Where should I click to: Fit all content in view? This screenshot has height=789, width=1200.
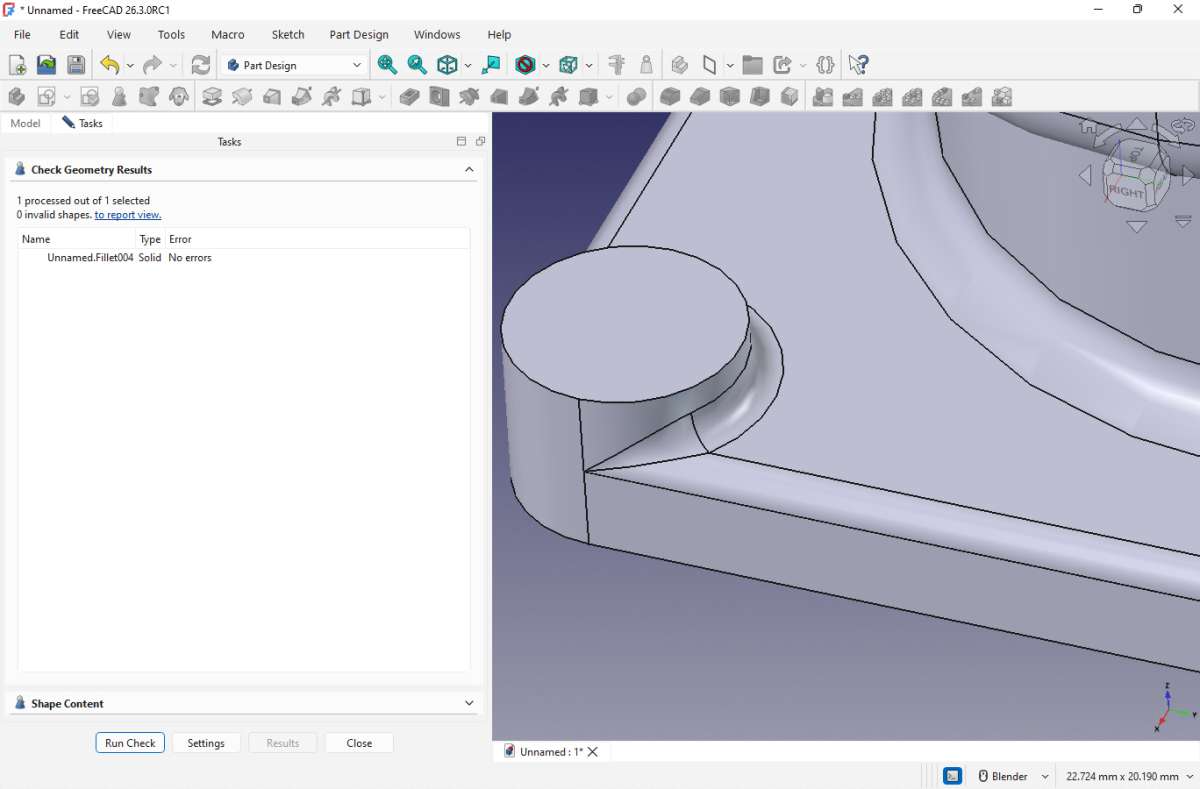[387, 65]
